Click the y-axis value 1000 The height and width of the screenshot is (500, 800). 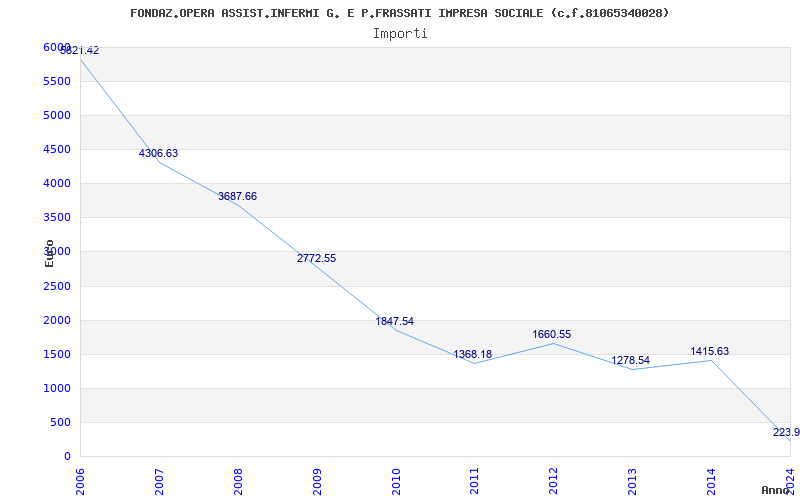pyautogui.click(x=57, y=389)
